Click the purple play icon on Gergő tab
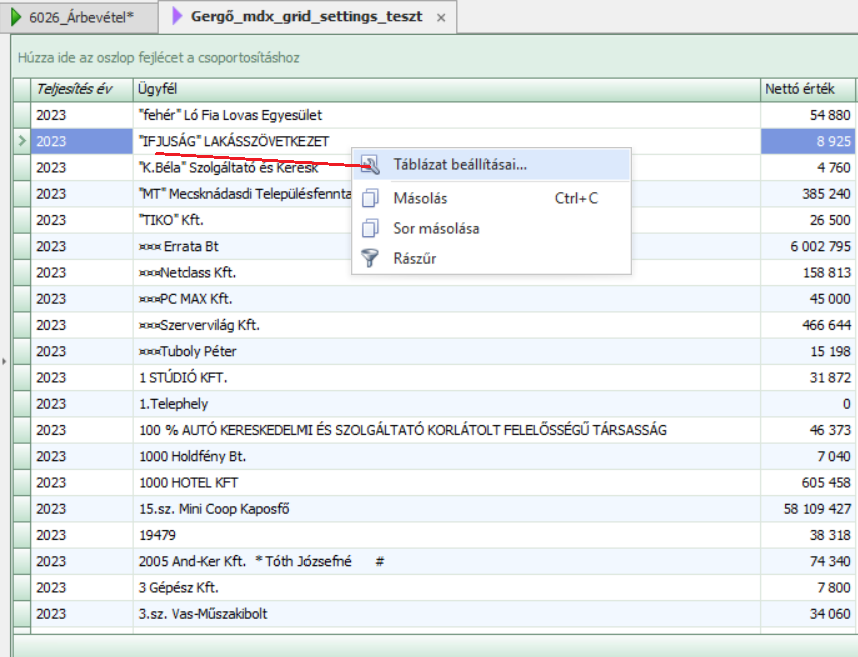The height and width of the screenshot is (657, 858). [x=178, y=17]
